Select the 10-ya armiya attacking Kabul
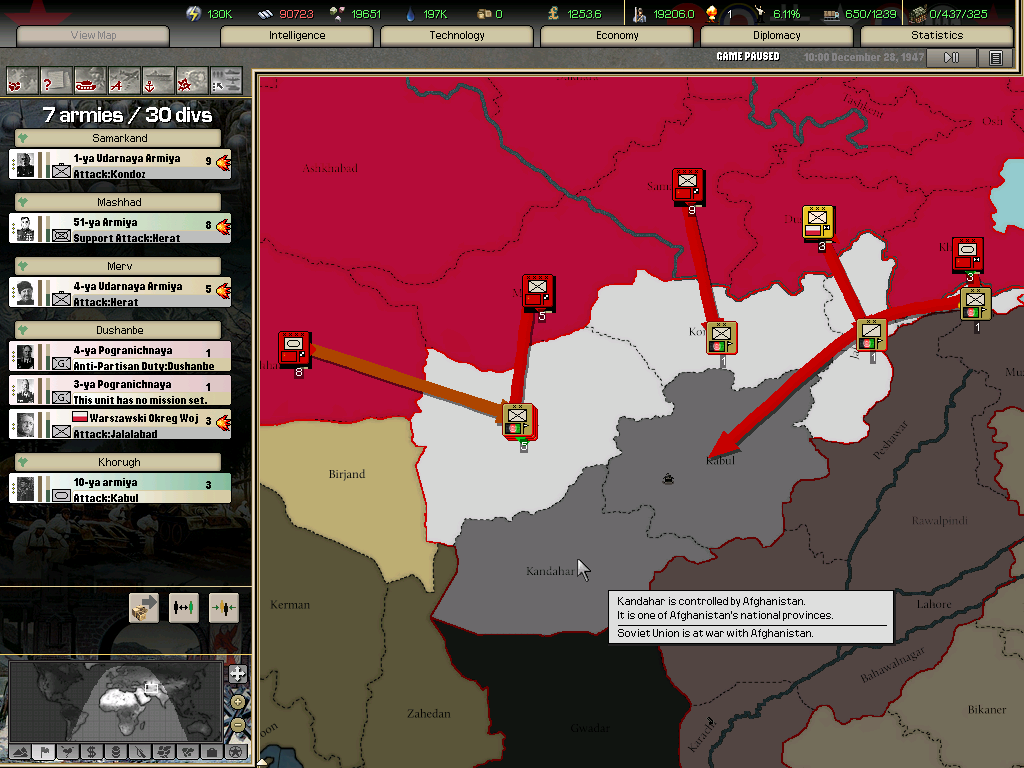 [x=120, y=489]
